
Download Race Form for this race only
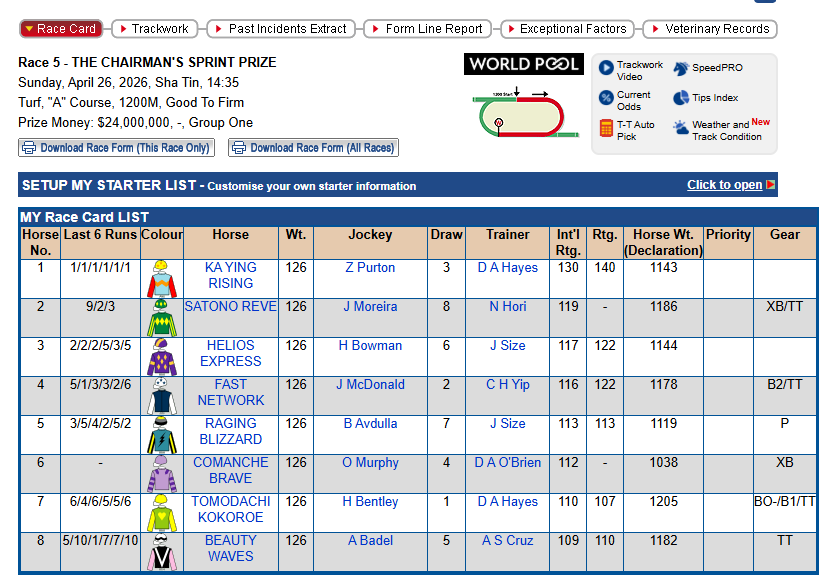click(x=116, y=148)
